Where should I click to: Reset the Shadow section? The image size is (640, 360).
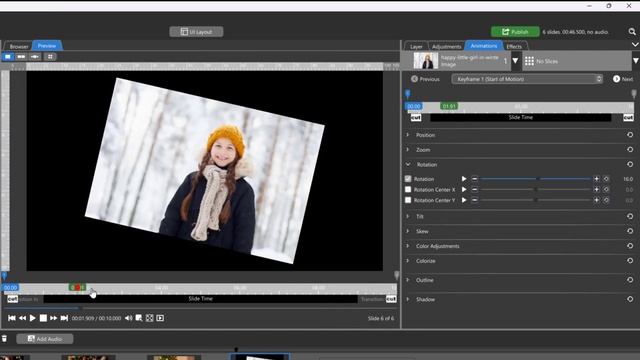click(x=630, y=299)
